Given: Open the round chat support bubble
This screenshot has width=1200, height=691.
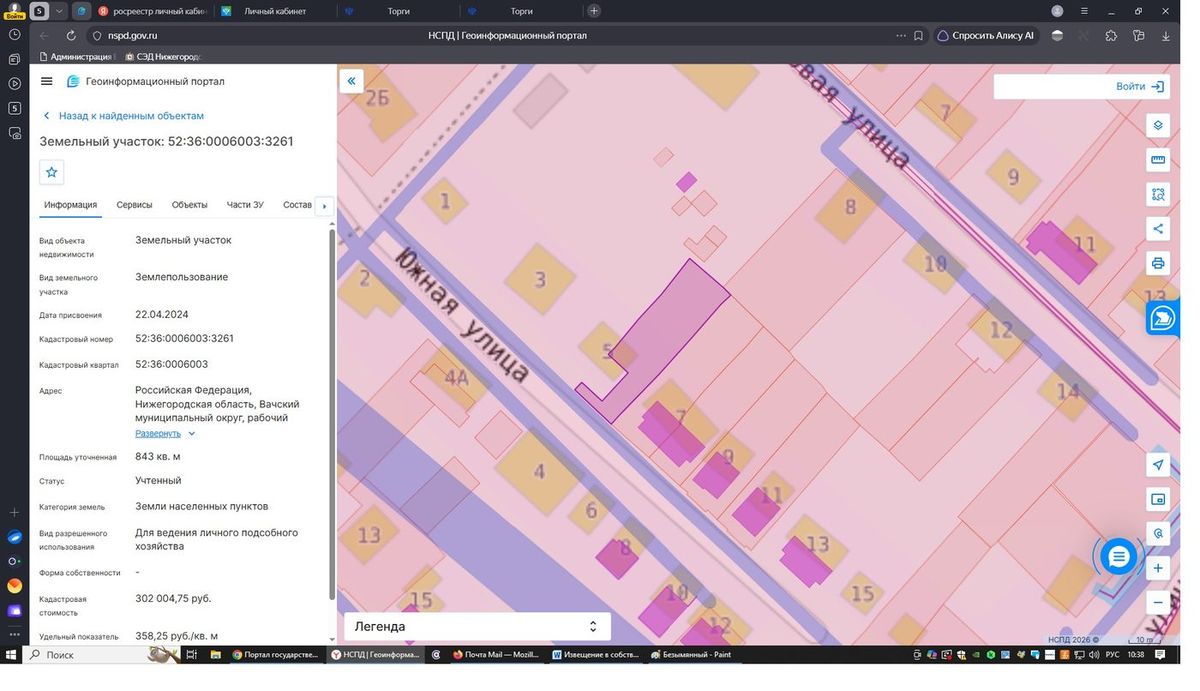Looking at the screenshot, I should pyautogui.click(x=1118, y=556).
